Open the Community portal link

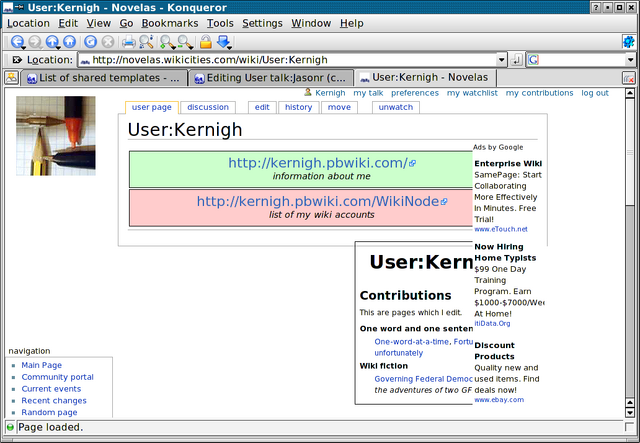coord(58,377)
